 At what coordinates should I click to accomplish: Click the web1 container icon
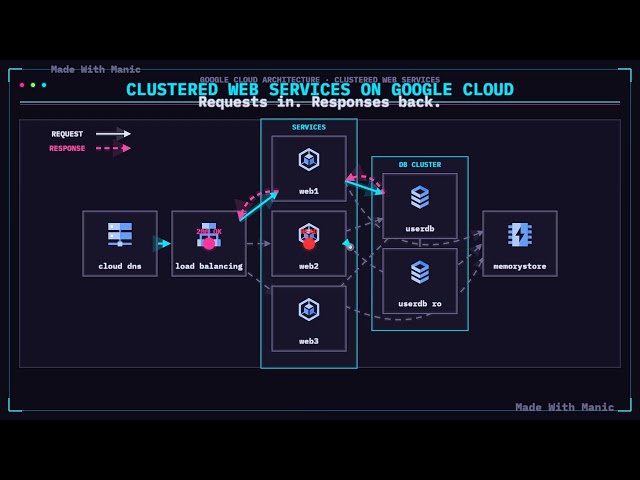(x=309, y=159)
